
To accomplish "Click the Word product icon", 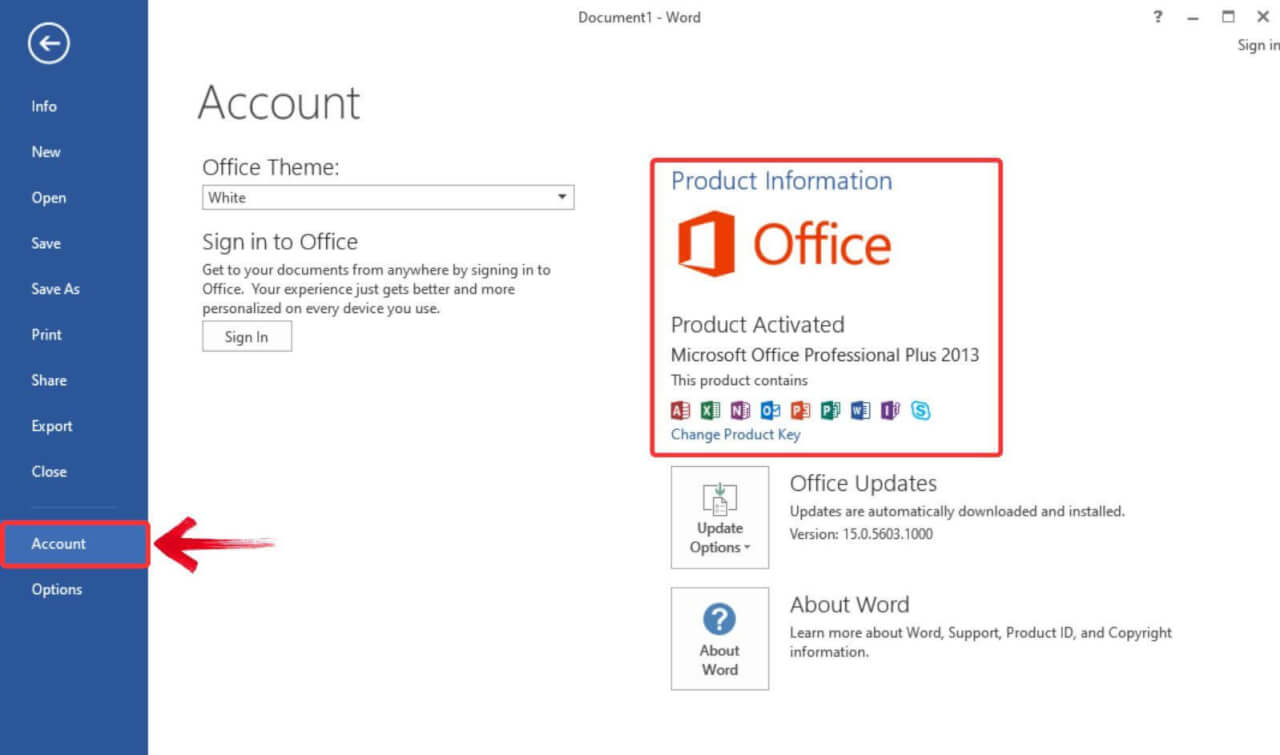I will (x=860, y=410).
